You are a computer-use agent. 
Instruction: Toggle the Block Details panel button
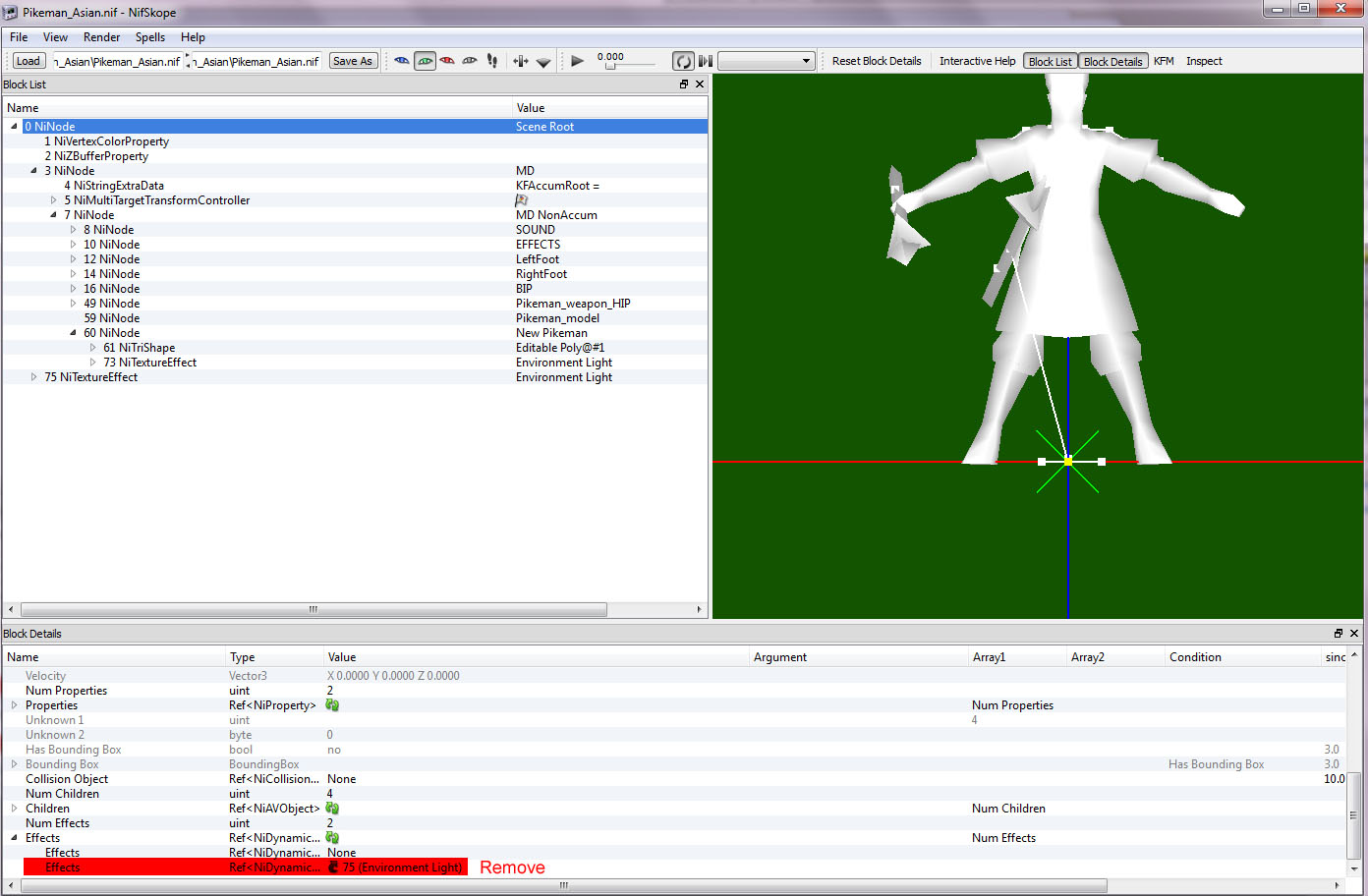[x=1113, y=61]
